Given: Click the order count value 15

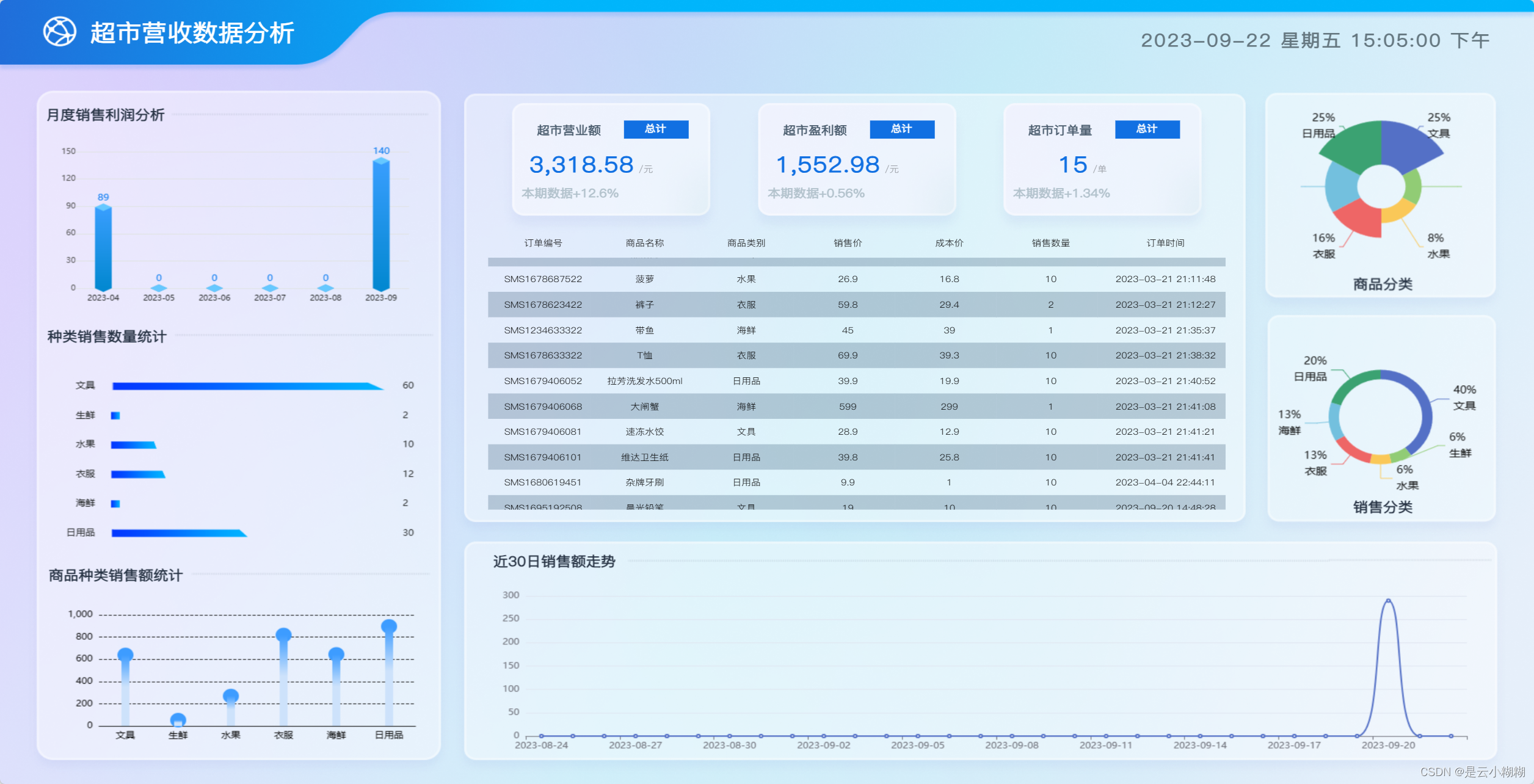Looking at the screenshot, I should tap(1073, 165).
